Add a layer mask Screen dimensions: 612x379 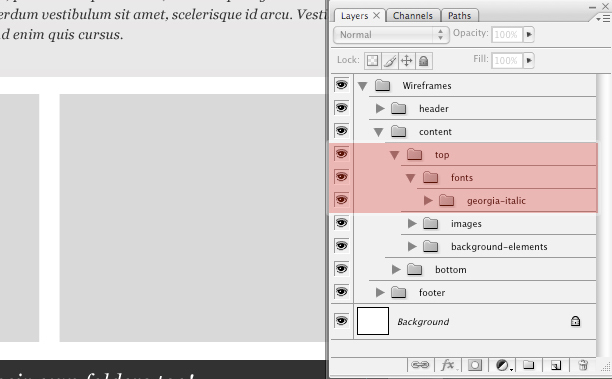pos(475,365)
